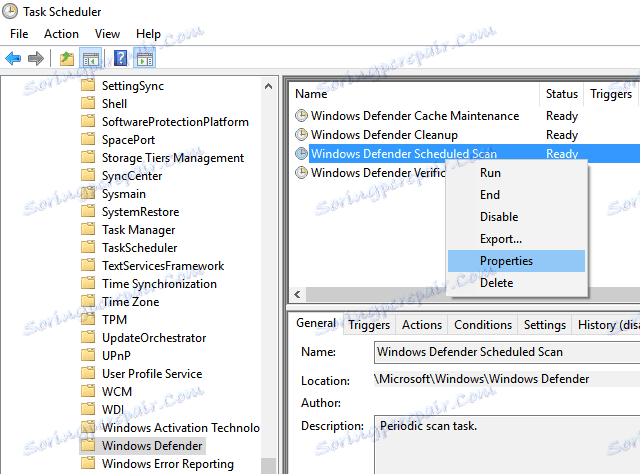The image size is (640, 474).
Task: Select TPM in the tree
Action: click(x=114, y=319)
